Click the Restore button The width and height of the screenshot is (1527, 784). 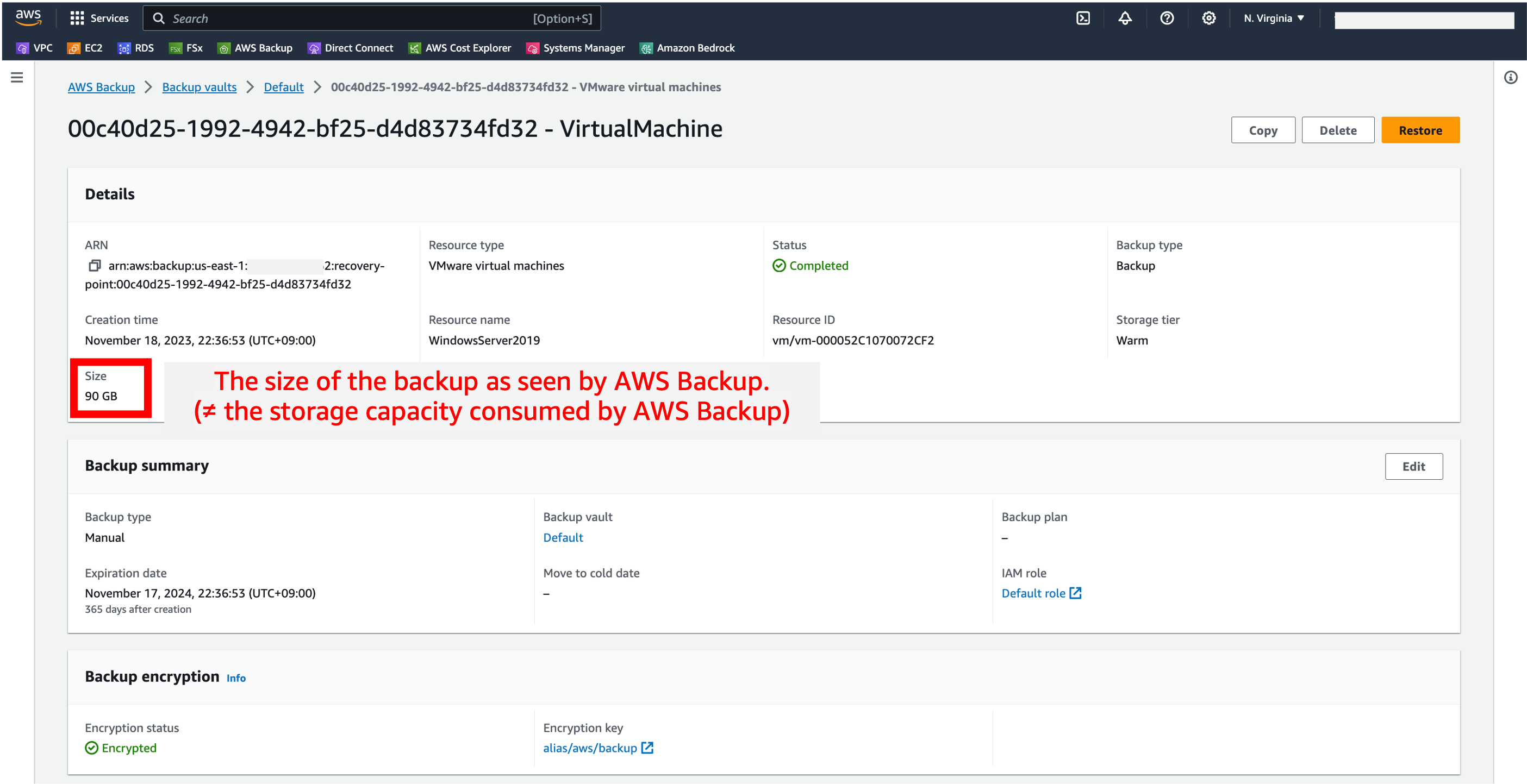[1420, 130]
